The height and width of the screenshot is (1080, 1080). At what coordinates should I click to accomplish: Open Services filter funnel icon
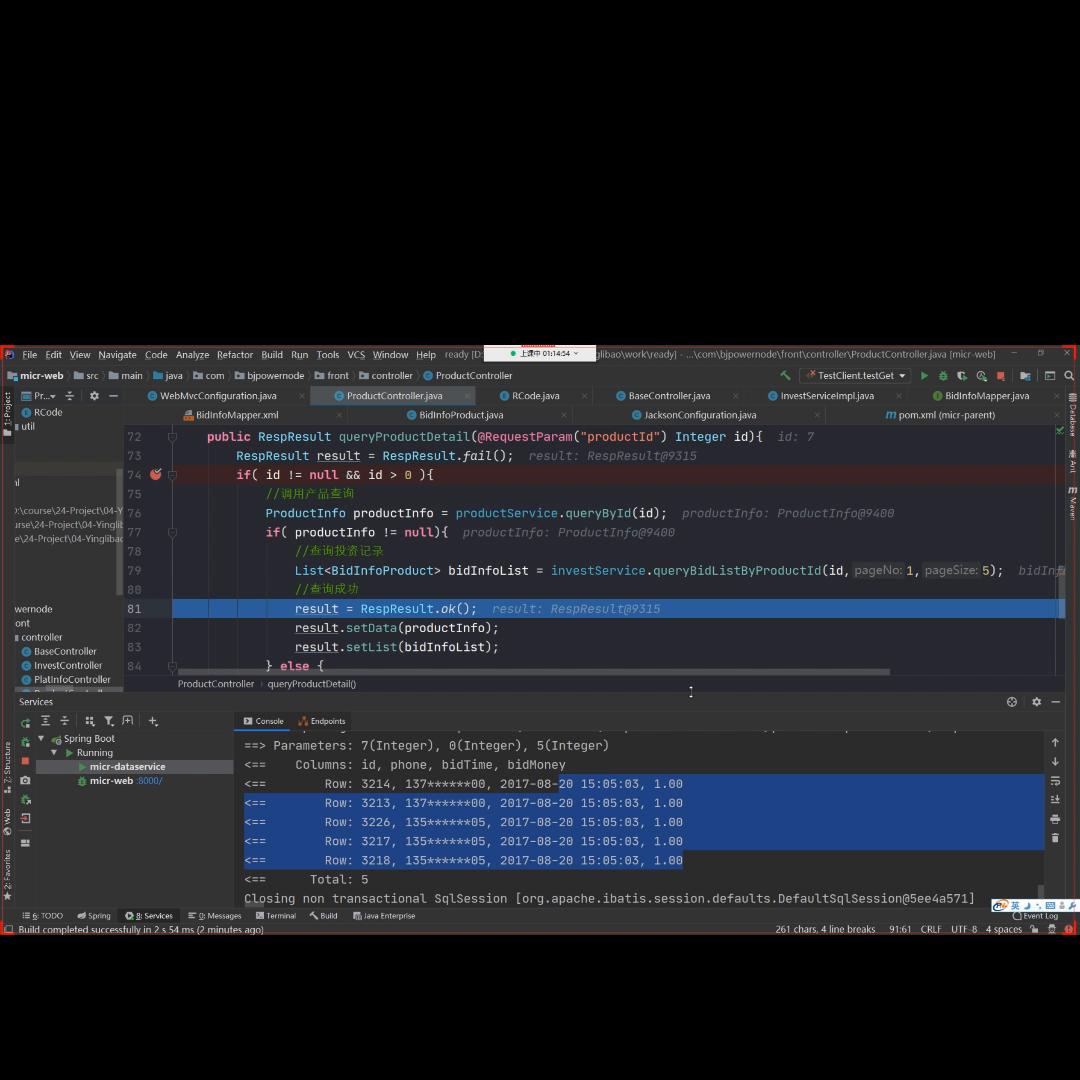pos(109,720)
